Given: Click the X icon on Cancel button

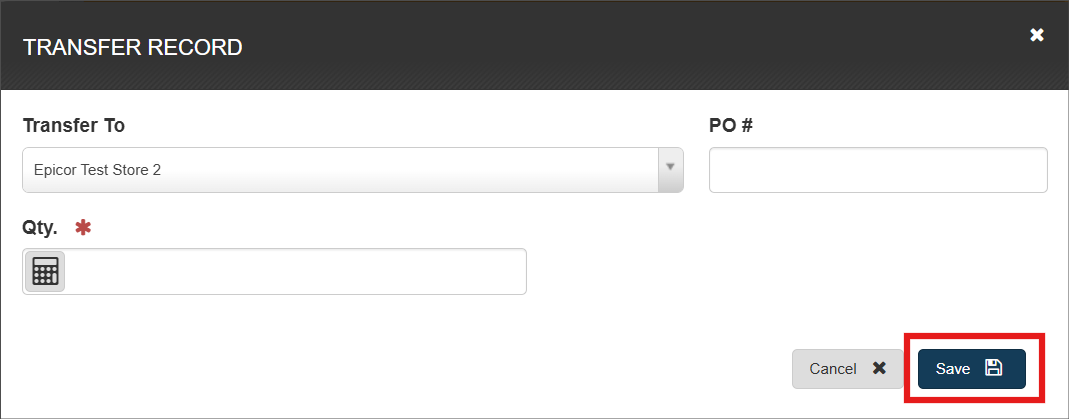Looking at the screenshot, I should [879, 368].
